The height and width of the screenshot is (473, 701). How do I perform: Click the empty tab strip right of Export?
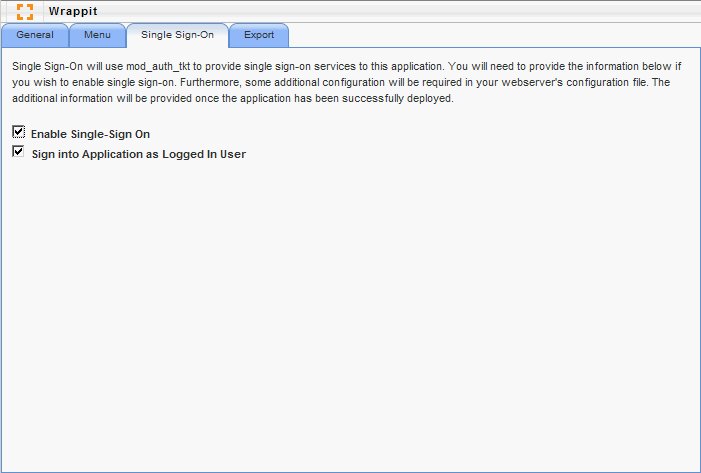pyautogui.click(x=490, y=35)
